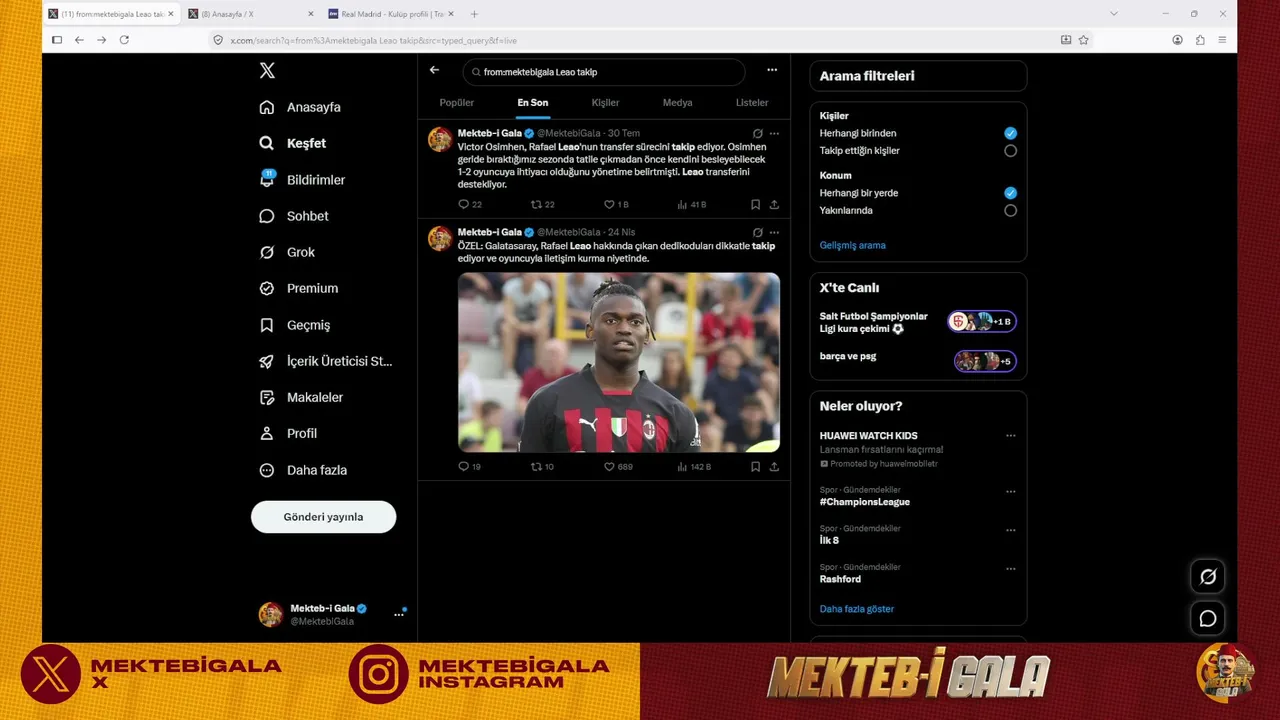
Task: Open Profil person icon
Action: [267, 433]
